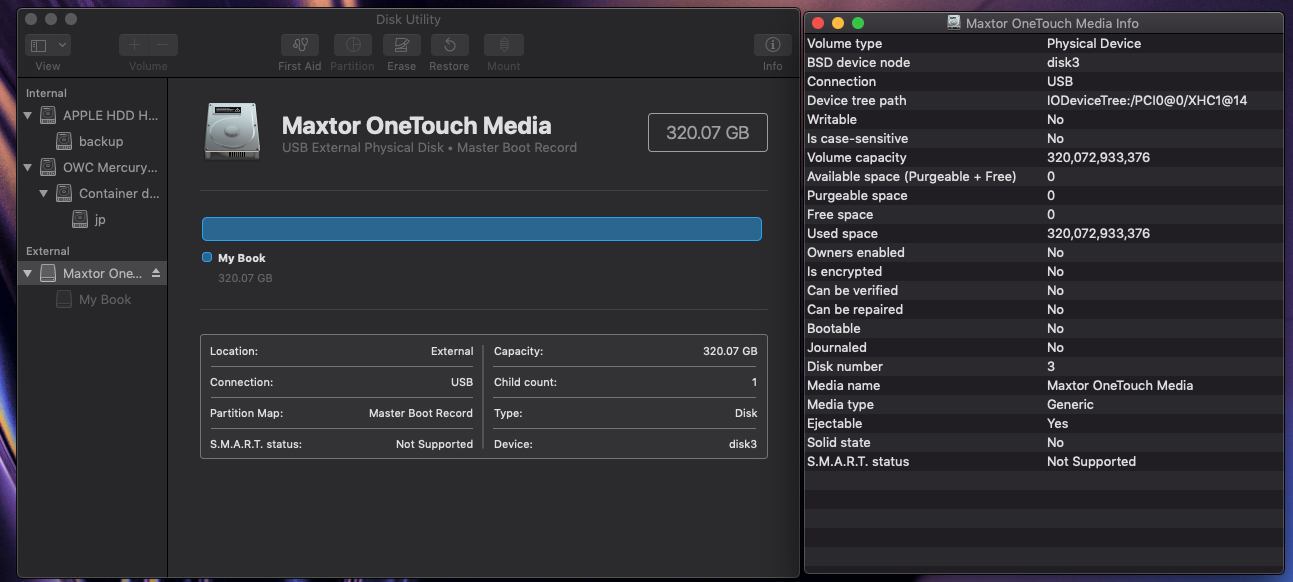The image size is (1293, 582).
Task: Click the Journaled row
Action: pyautogui.click(x=1044, y=347)
